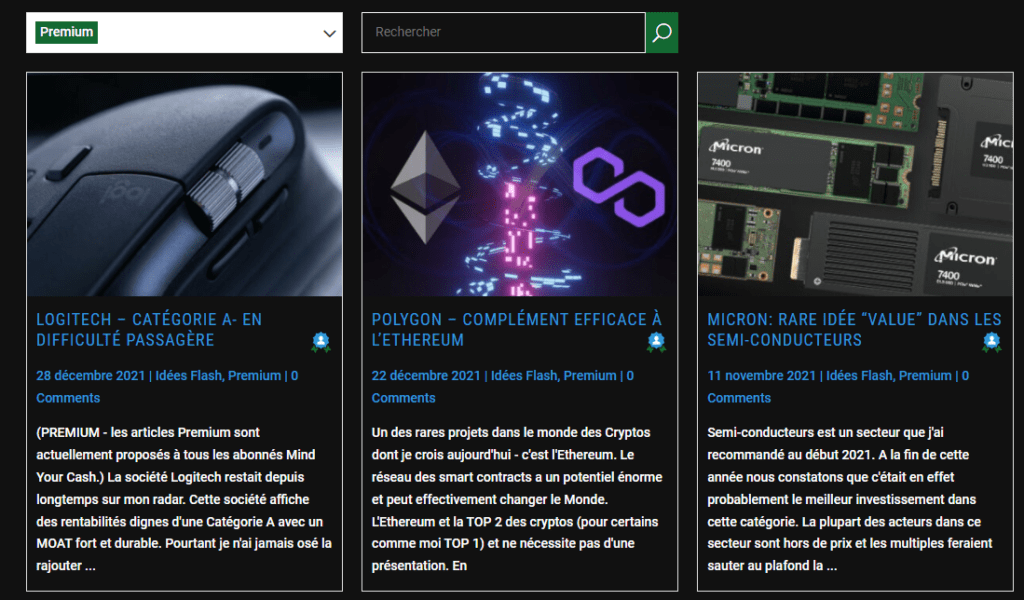This screenshot has width=1024, height=600.
Task: Click Premium category under Logitech article
Action: tap(255, 375)
